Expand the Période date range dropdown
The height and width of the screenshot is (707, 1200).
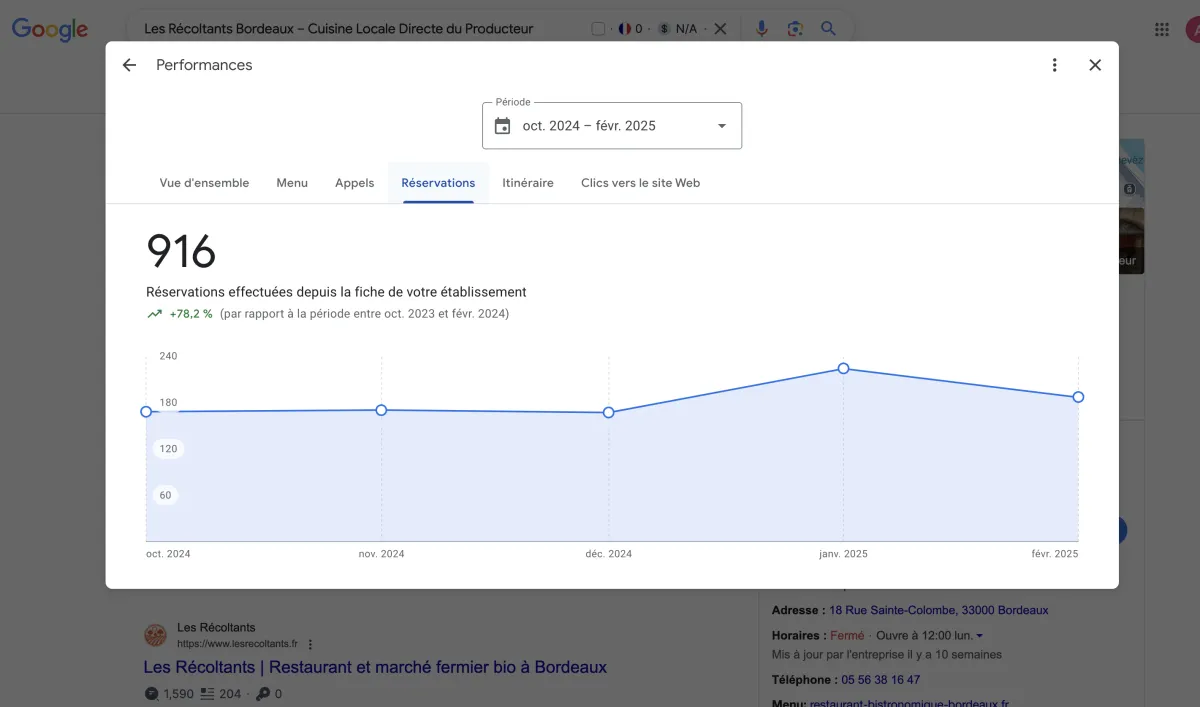(x=722, y=126)
